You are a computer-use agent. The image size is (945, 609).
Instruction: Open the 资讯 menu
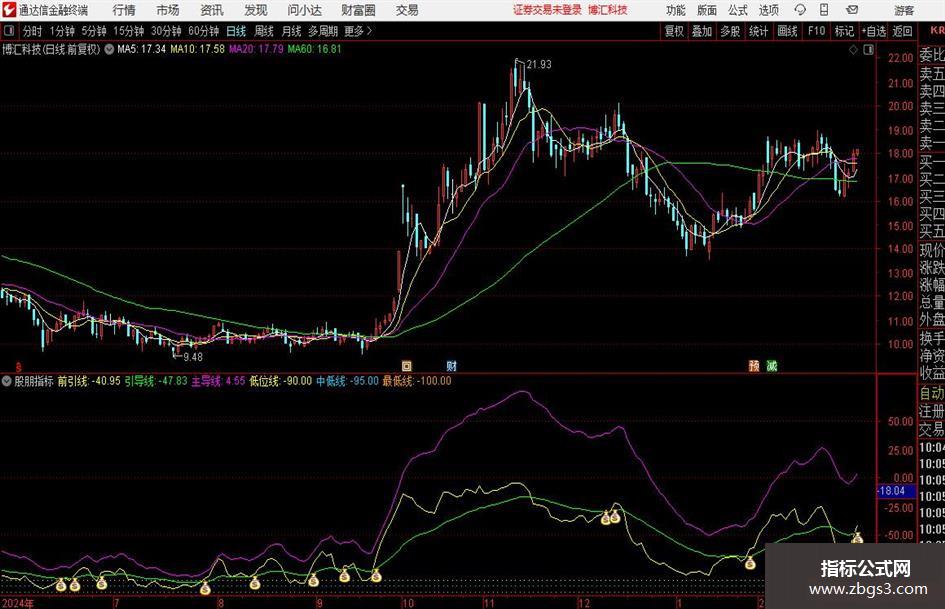point(212,10)
